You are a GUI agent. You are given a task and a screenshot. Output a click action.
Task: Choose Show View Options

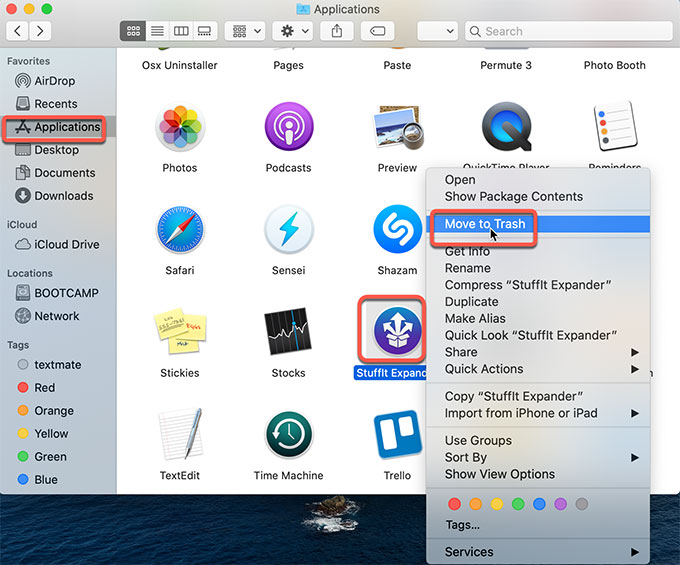(538, 474)
